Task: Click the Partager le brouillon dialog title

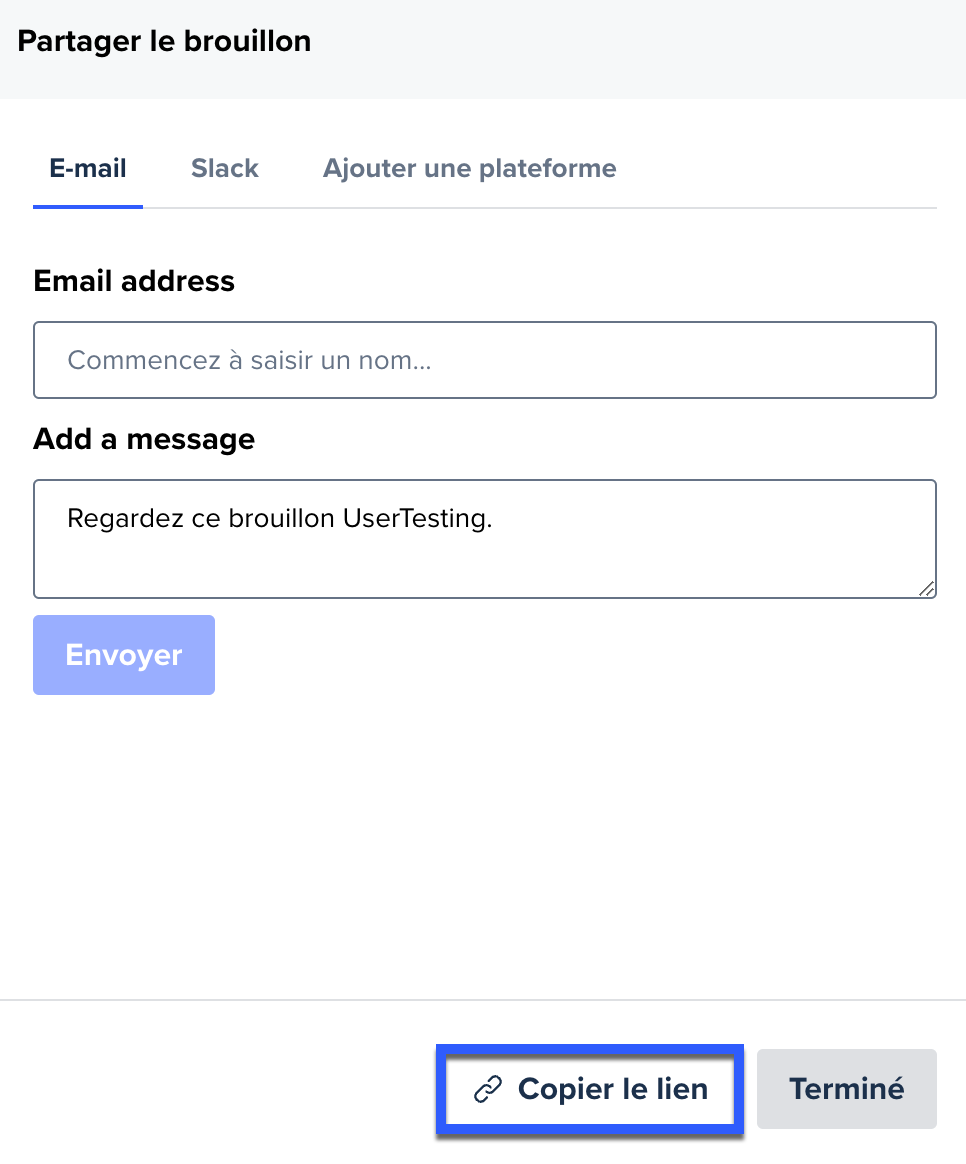Action: pos(164,42)
